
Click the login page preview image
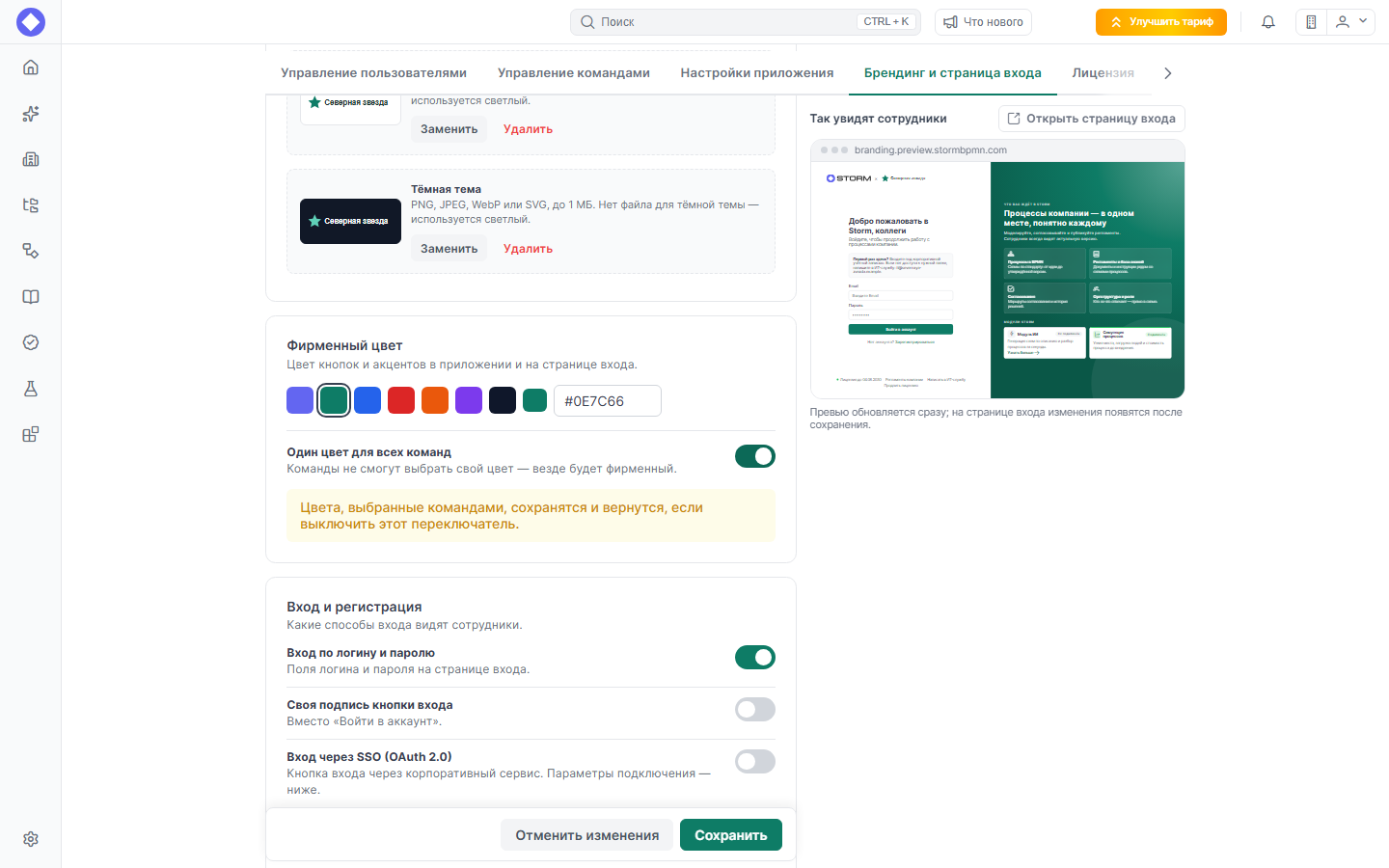[997, 280]
